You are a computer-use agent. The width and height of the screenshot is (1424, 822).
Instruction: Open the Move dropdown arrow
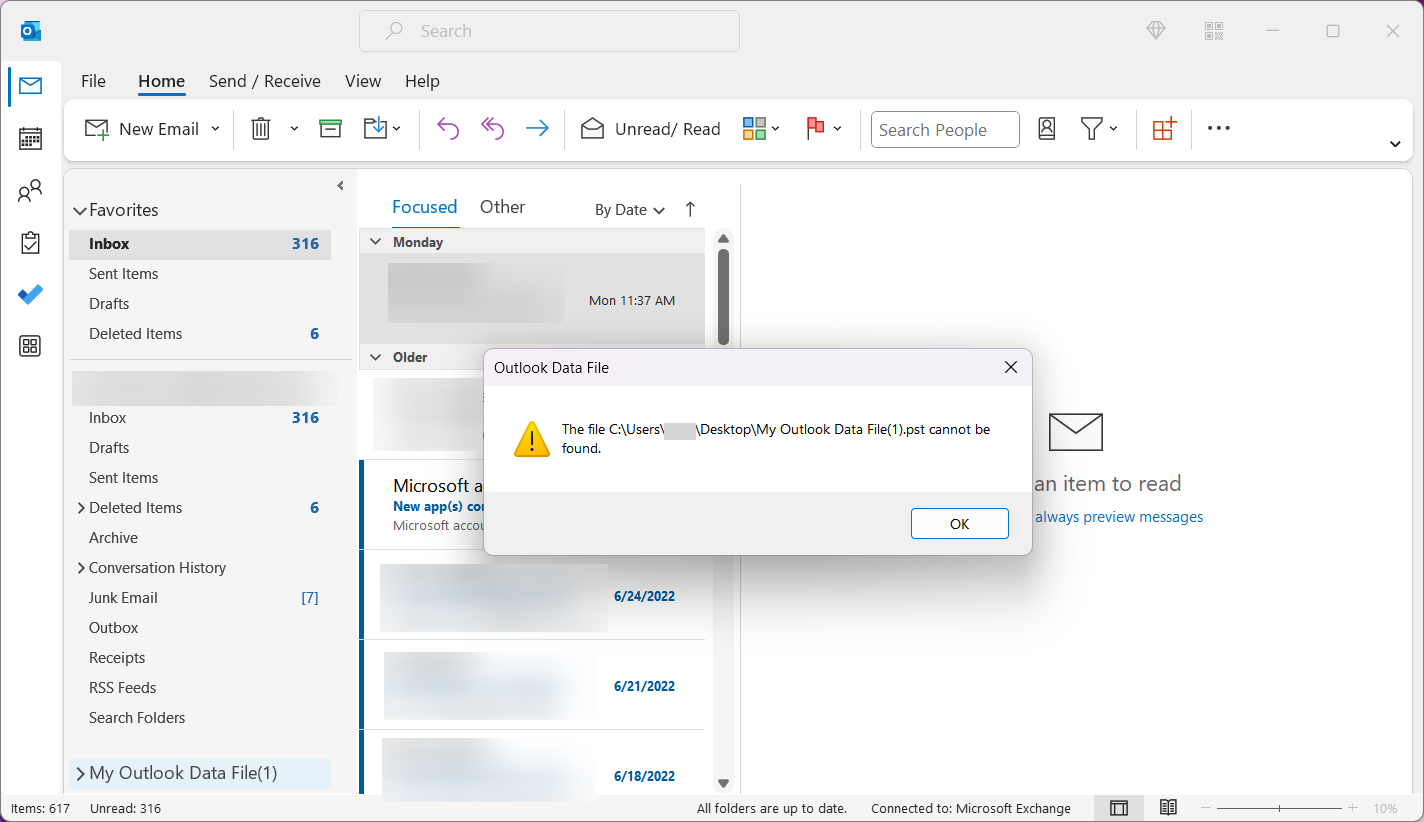point(397,129)
